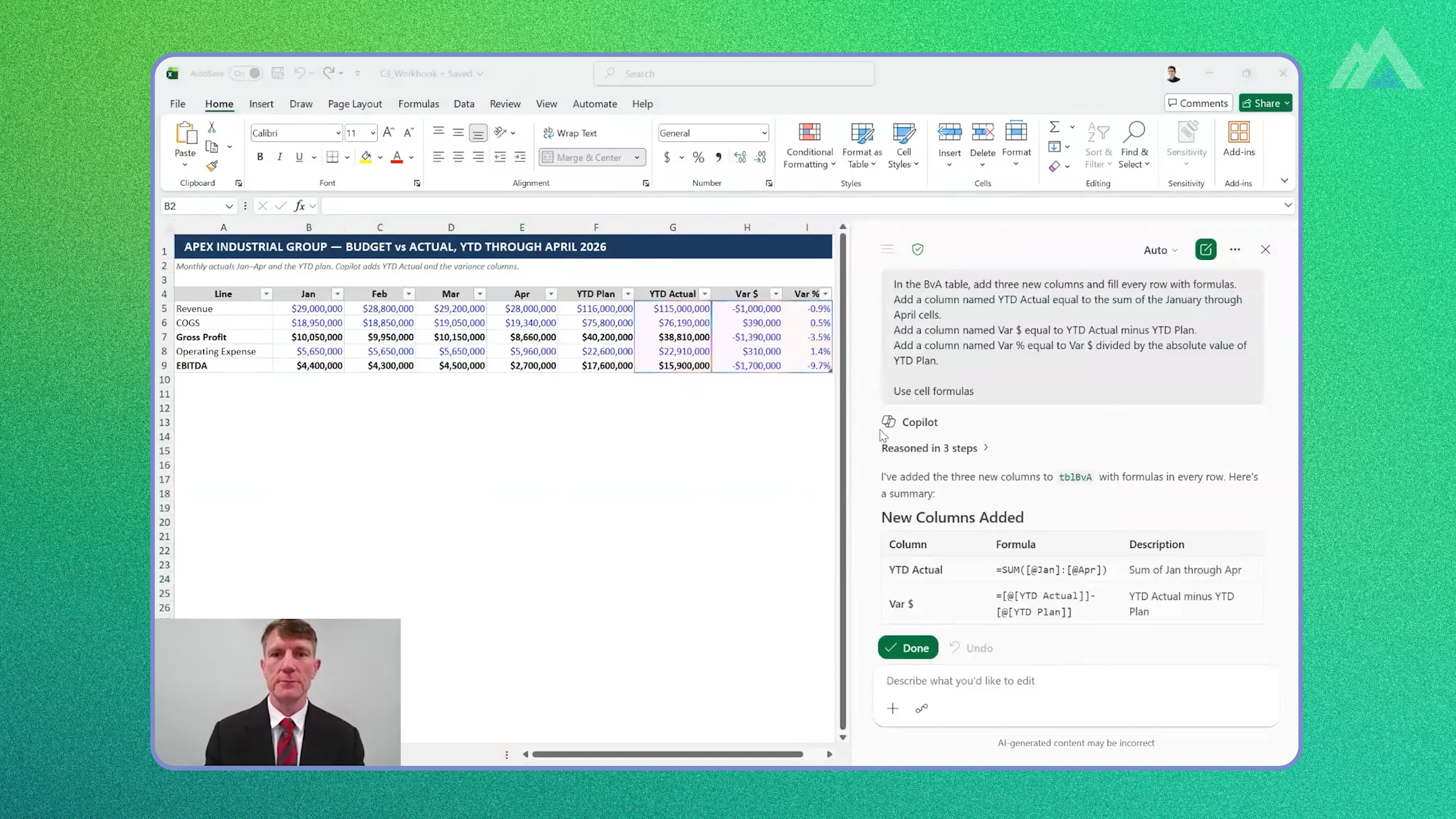Viewport: 1456px width, 819px height.
Task: Click the Percent Style icon
Action: tap(698, 157)
